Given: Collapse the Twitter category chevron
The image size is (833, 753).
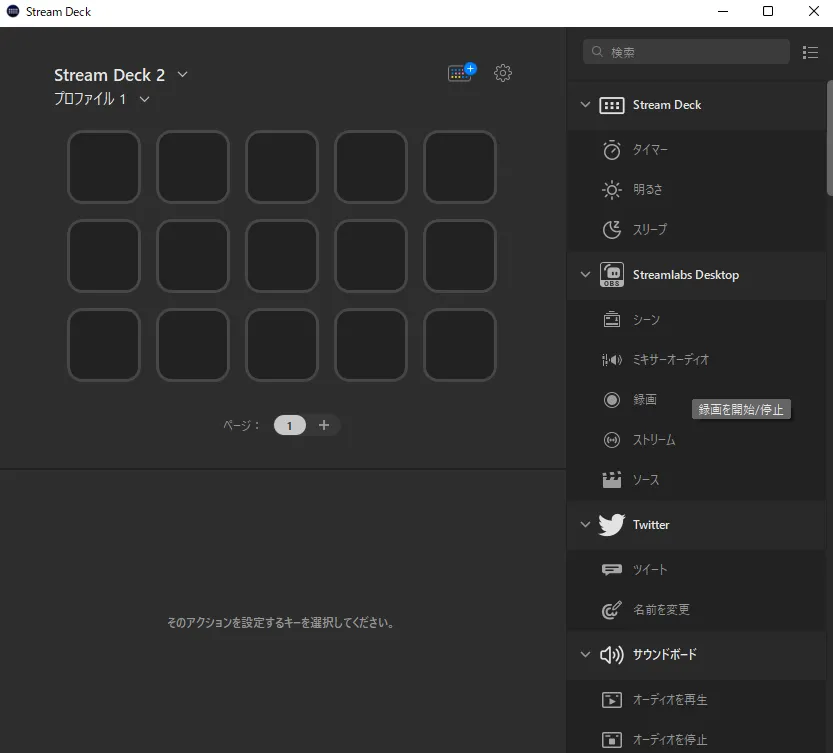Looking at the screenshot, I should click(x=585, y=524).
